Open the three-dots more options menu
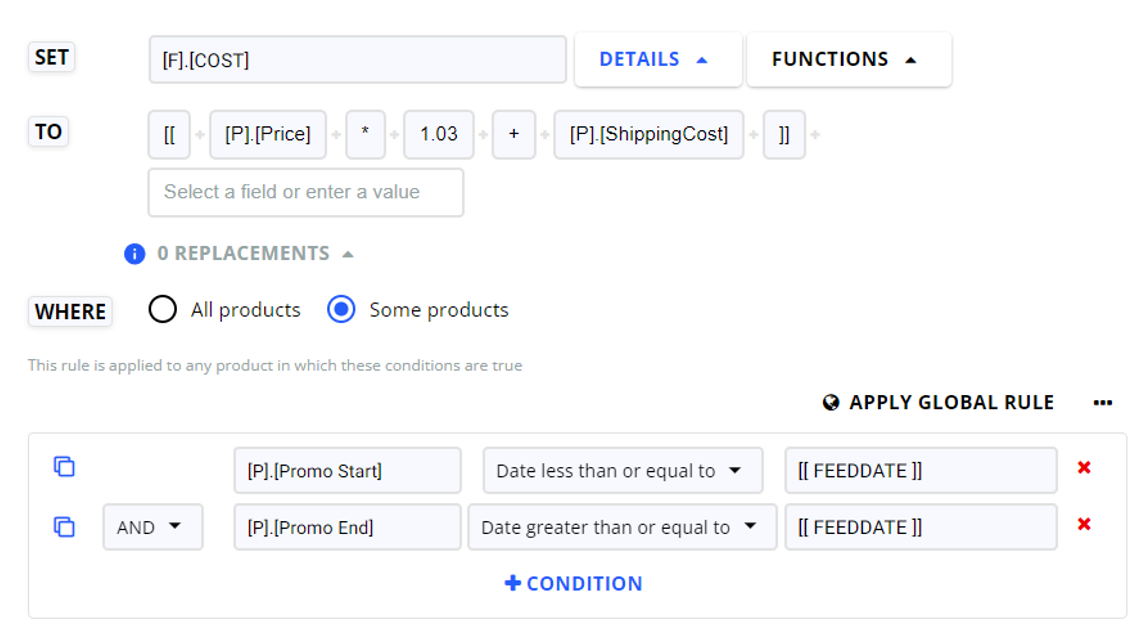This screenshot has width=1136, height=641. pos(1103,403)
